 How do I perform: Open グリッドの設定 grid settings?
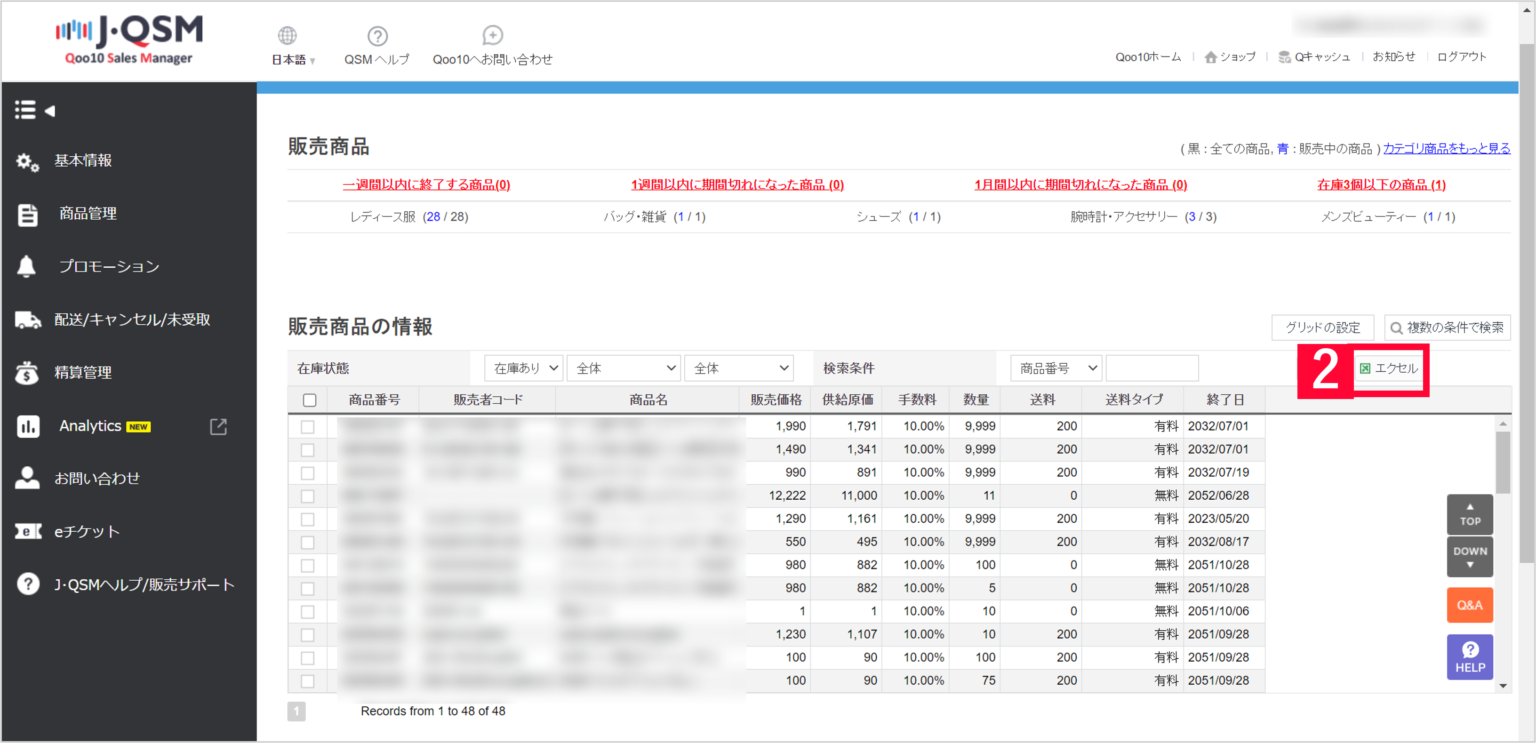(x=1322, y=327)
